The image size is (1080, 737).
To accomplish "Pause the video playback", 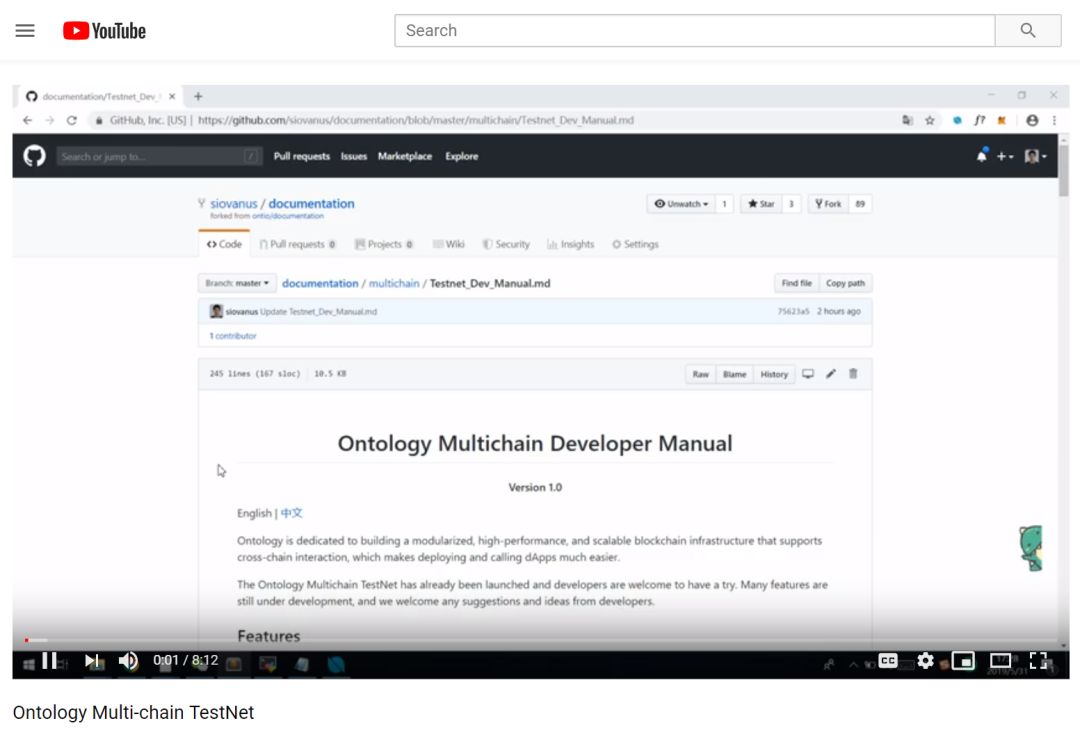I will coord(50,661).
